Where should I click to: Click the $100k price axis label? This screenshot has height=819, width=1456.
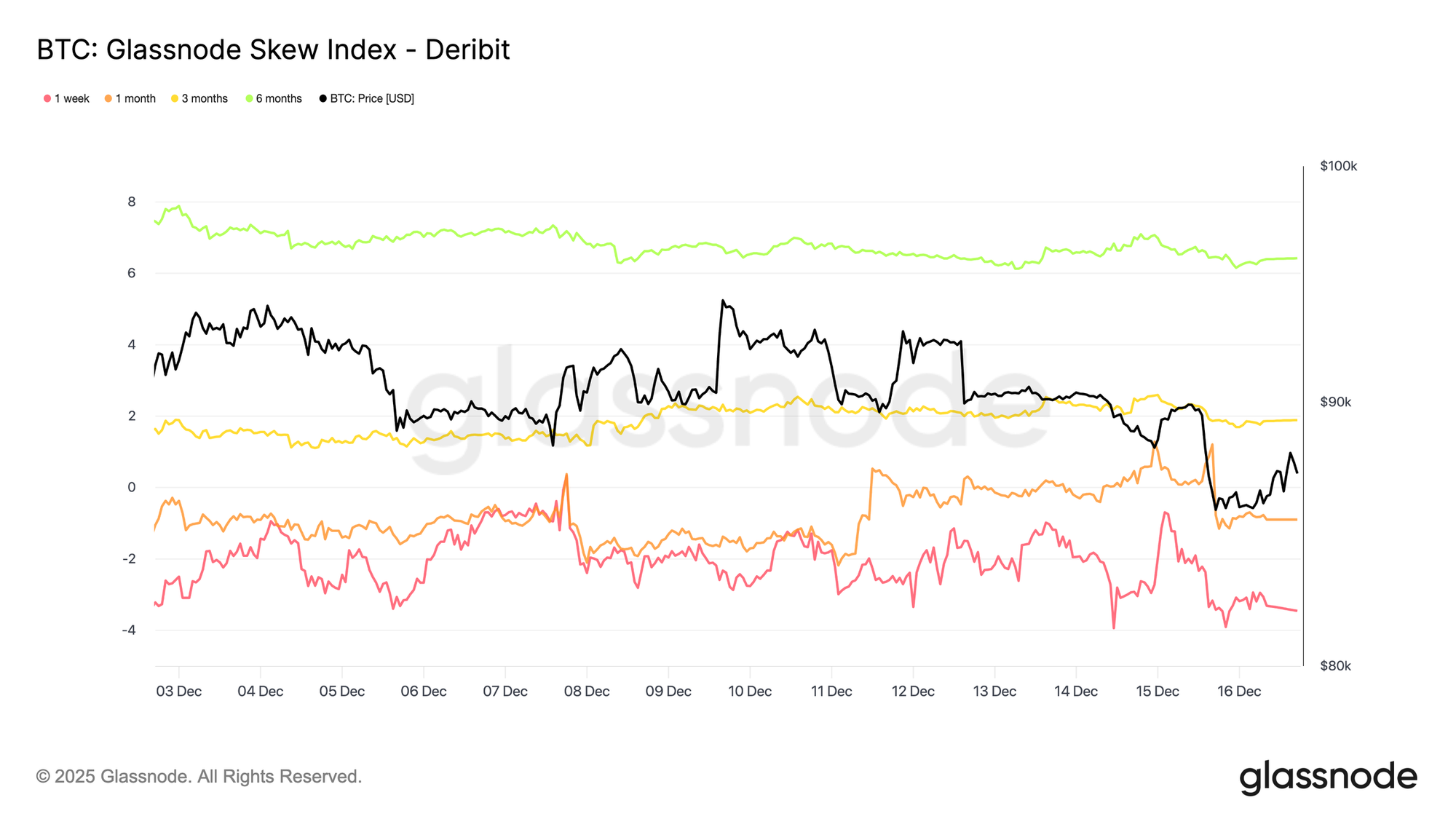pos(1338,167)
